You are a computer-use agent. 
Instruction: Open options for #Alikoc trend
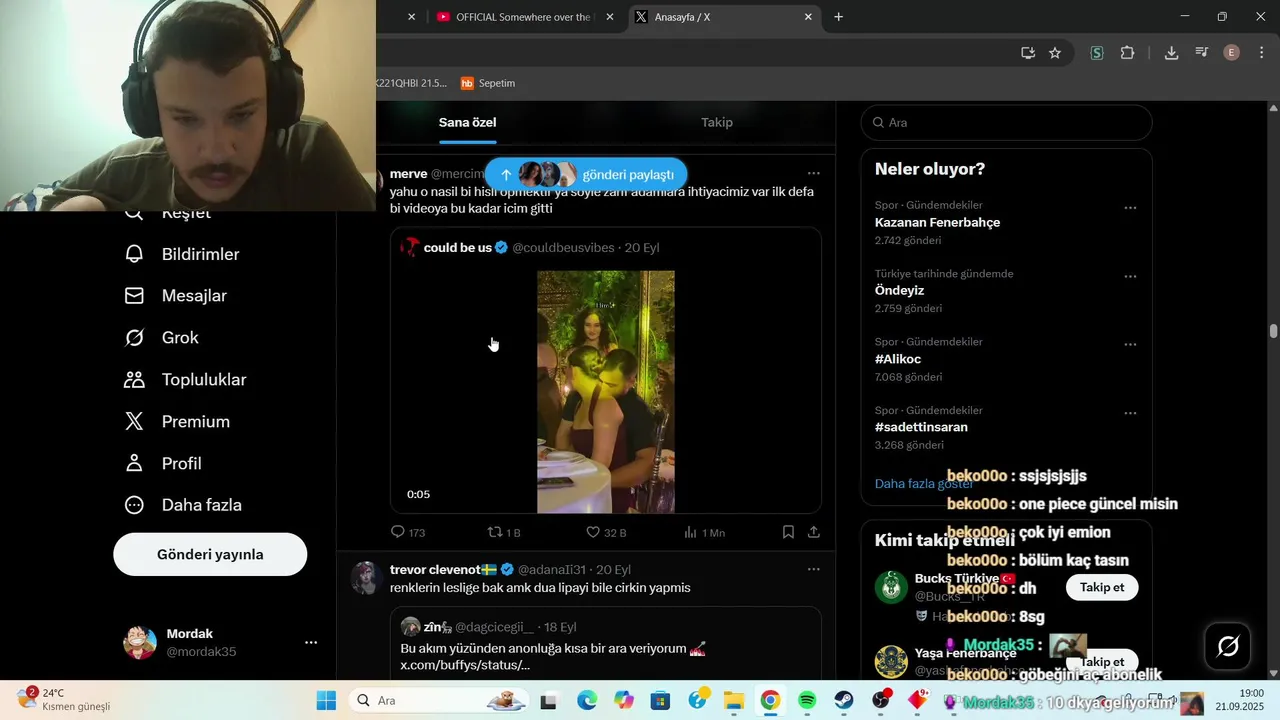1130,344
